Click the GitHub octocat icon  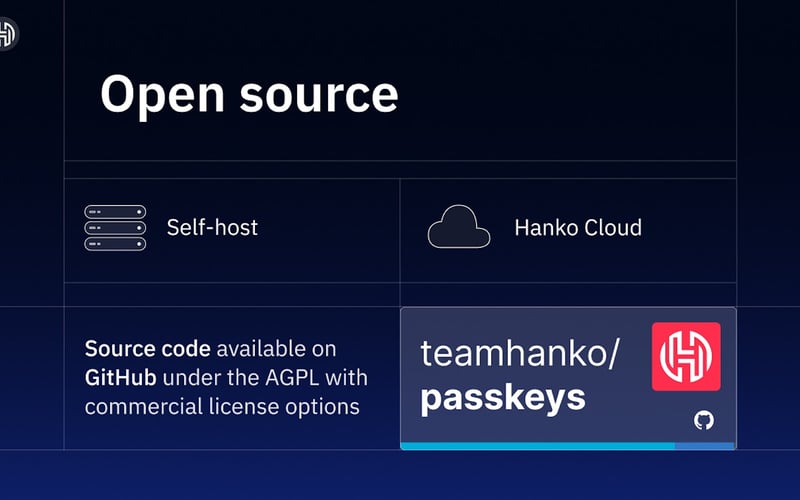704,420
